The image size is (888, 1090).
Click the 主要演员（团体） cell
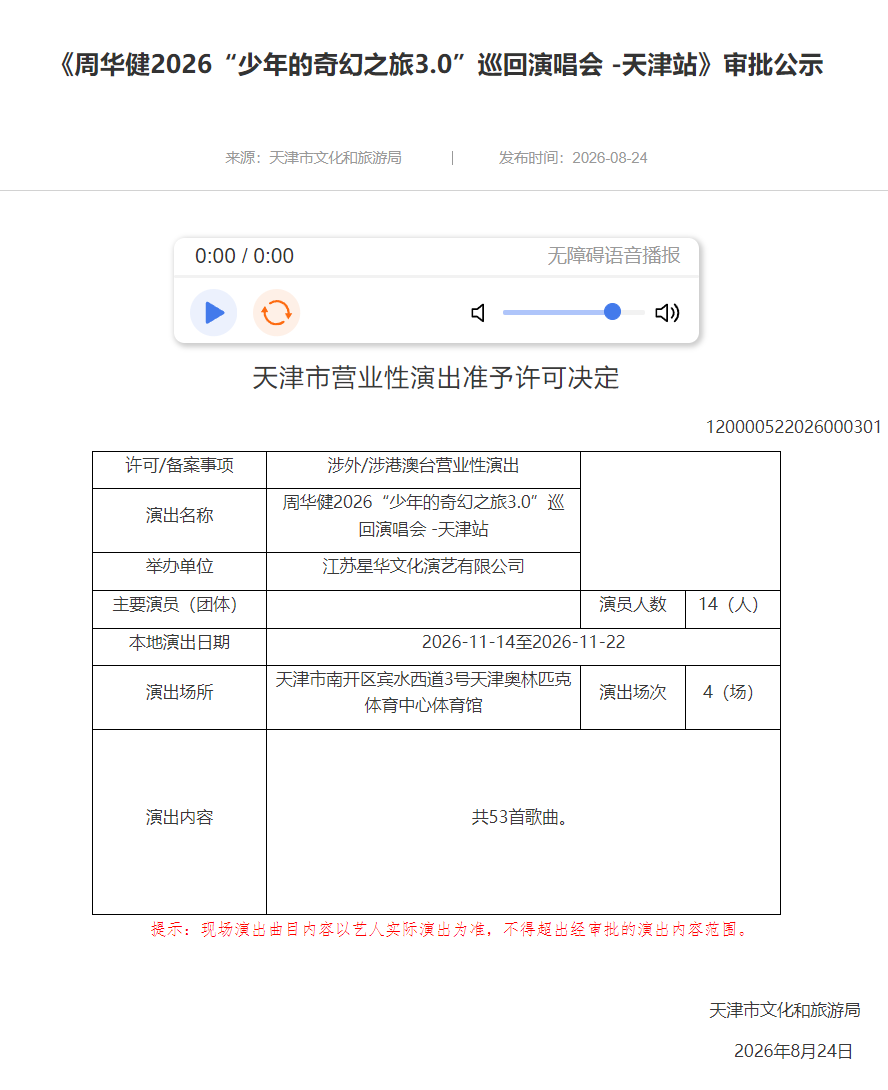coord(179,610)
